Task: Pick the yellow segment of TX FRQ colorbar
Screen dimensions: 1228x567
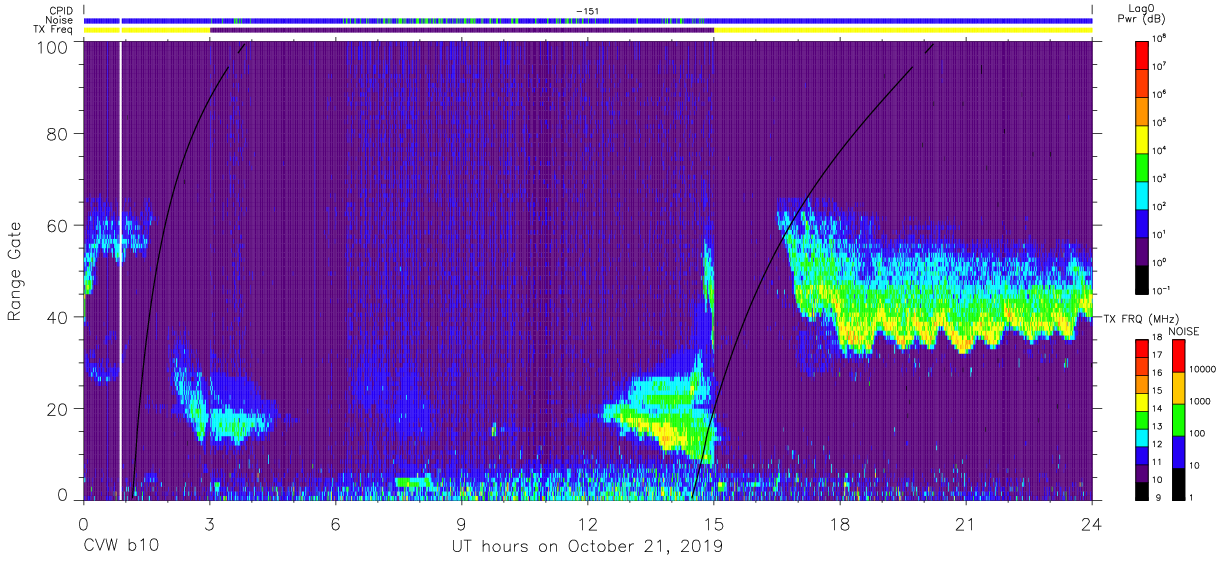Action: [1143, 402]
